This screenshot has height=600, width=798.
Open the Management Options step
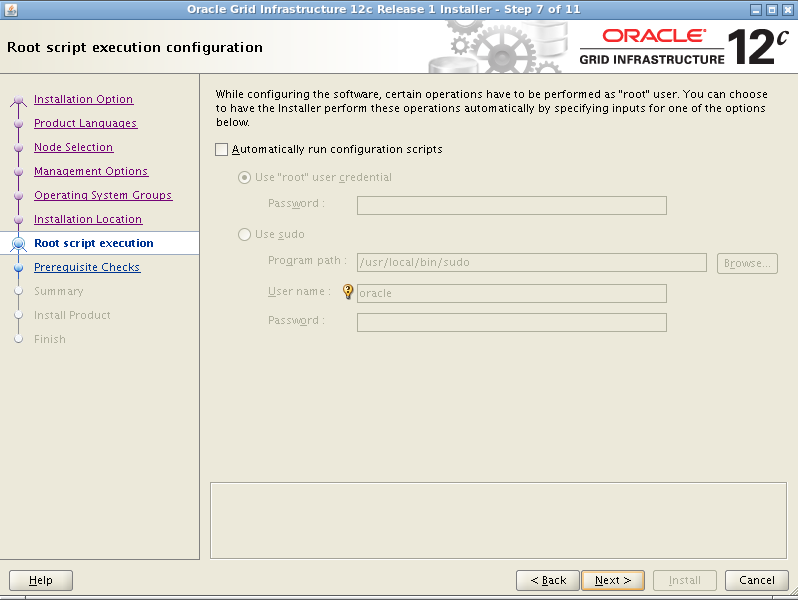point(90,171)
